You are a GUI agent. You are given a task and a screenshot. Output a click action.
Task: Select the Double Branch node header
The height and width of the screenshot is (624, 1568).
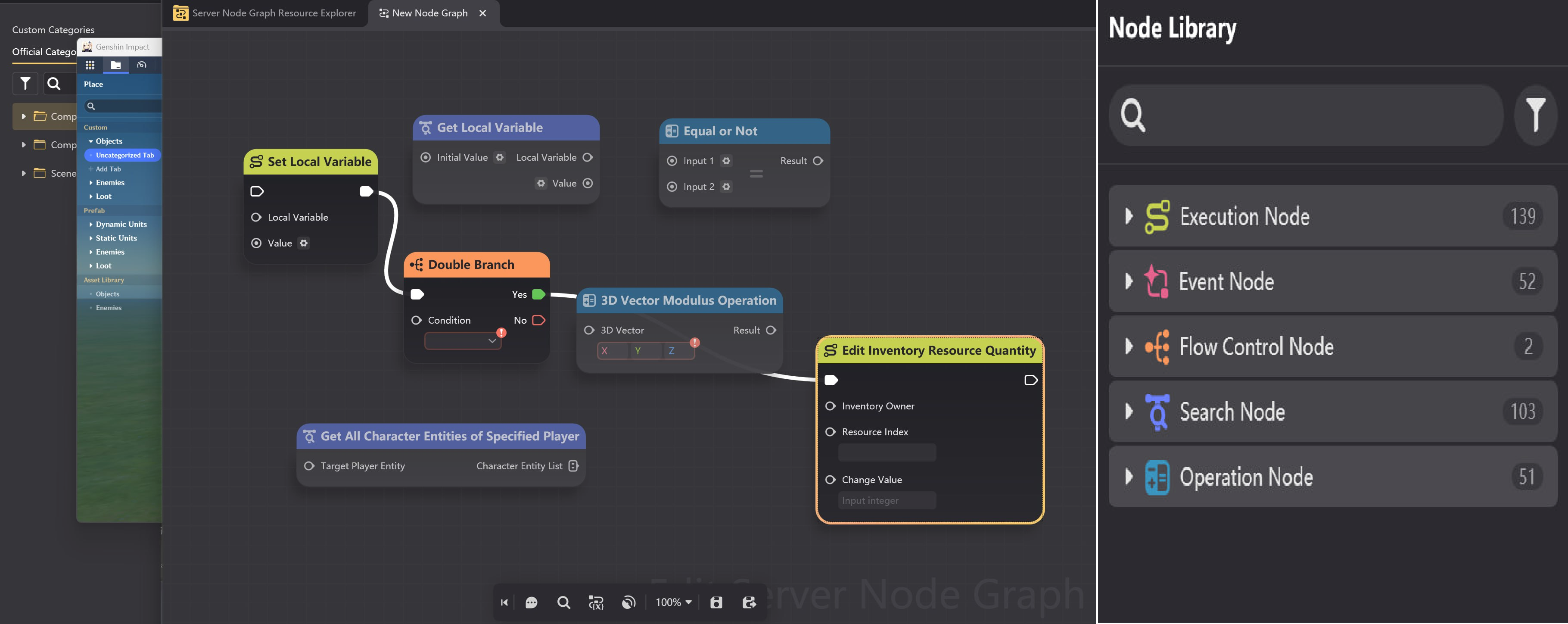coord(476,265)
